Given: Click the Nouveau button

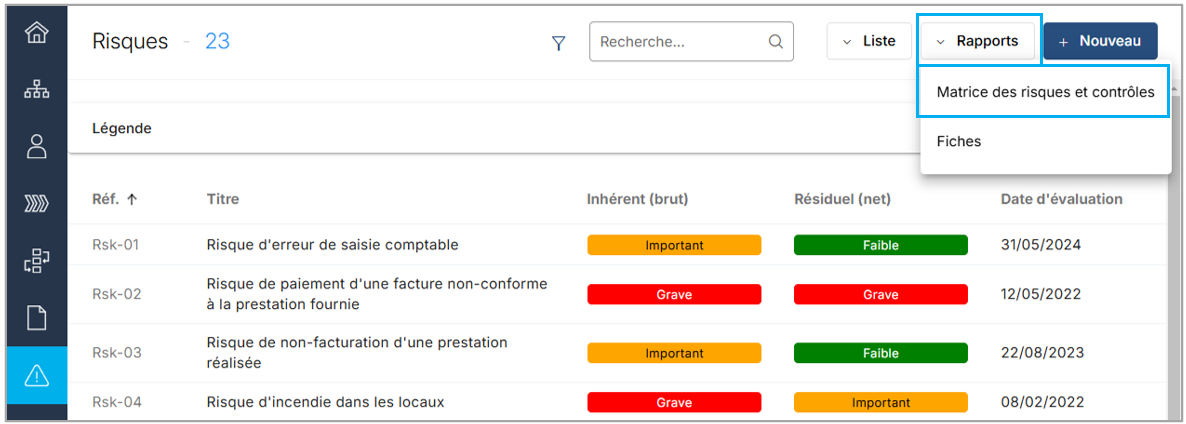Looking at the screenshot, I should pyautogui.click(x=1100, y=41).
